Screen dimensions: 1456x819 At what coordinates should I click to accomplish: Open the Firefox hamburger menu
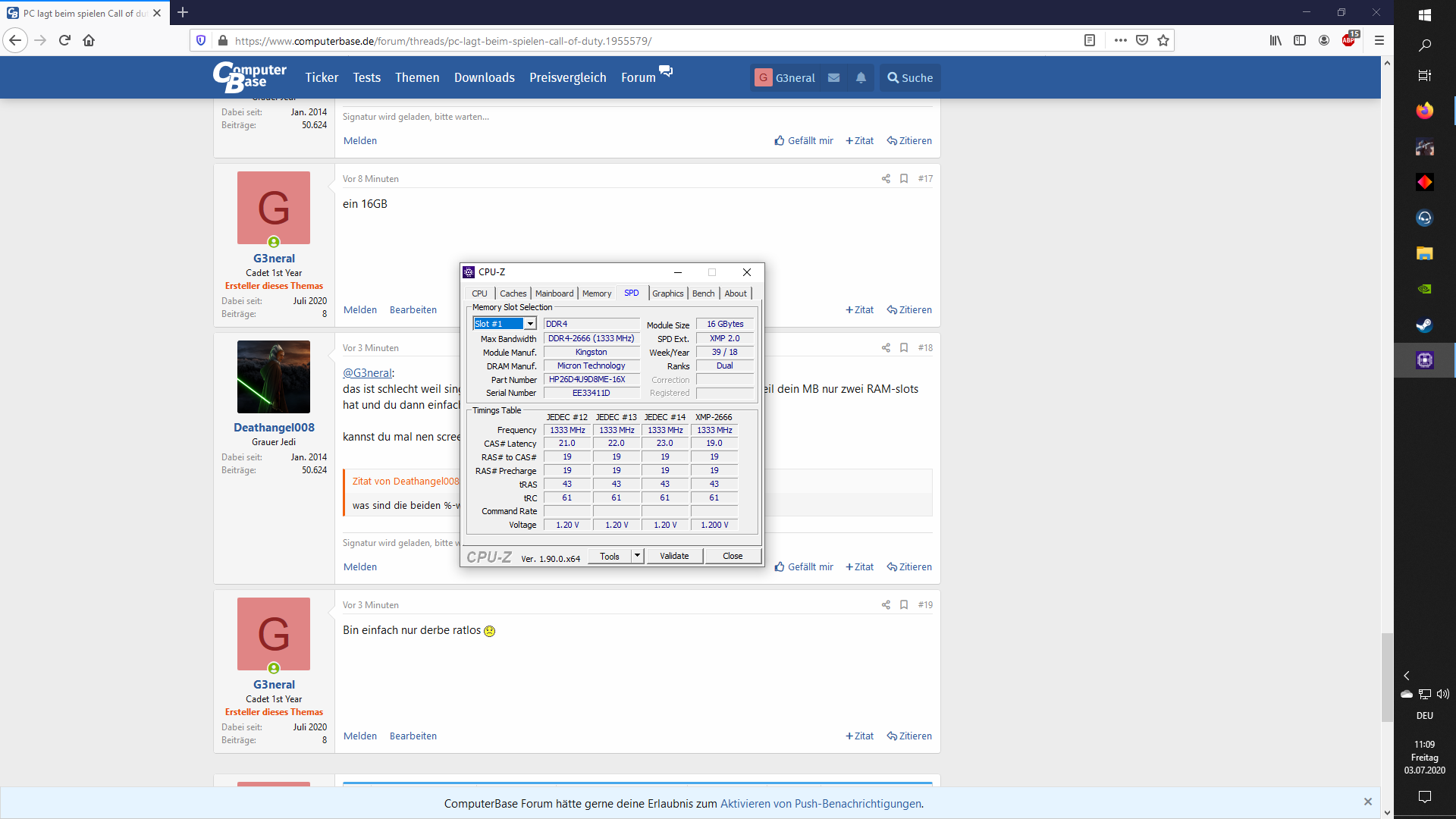1379,40
